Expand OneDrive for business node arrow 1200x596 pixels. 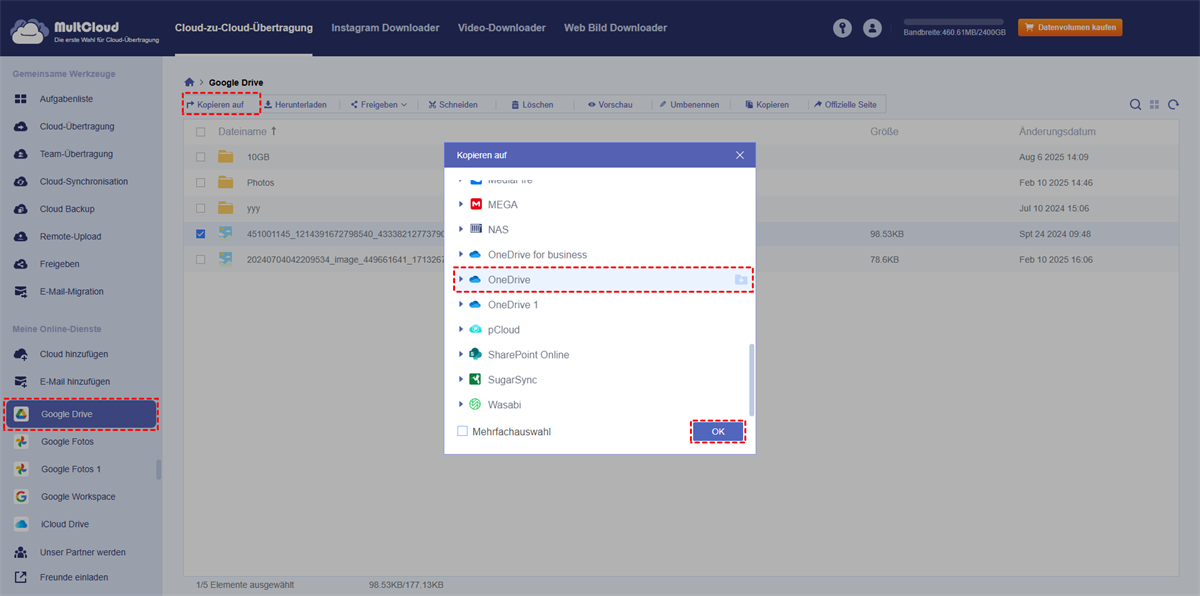[461, 254]
